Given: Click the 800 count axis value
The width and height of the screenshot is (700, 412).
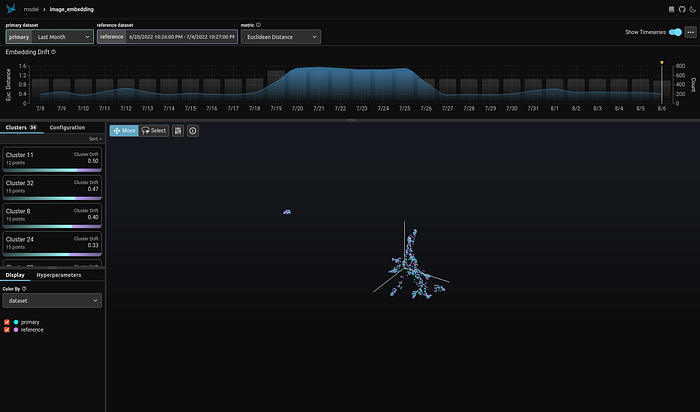Looking at the screenshot, I should 680,66.
